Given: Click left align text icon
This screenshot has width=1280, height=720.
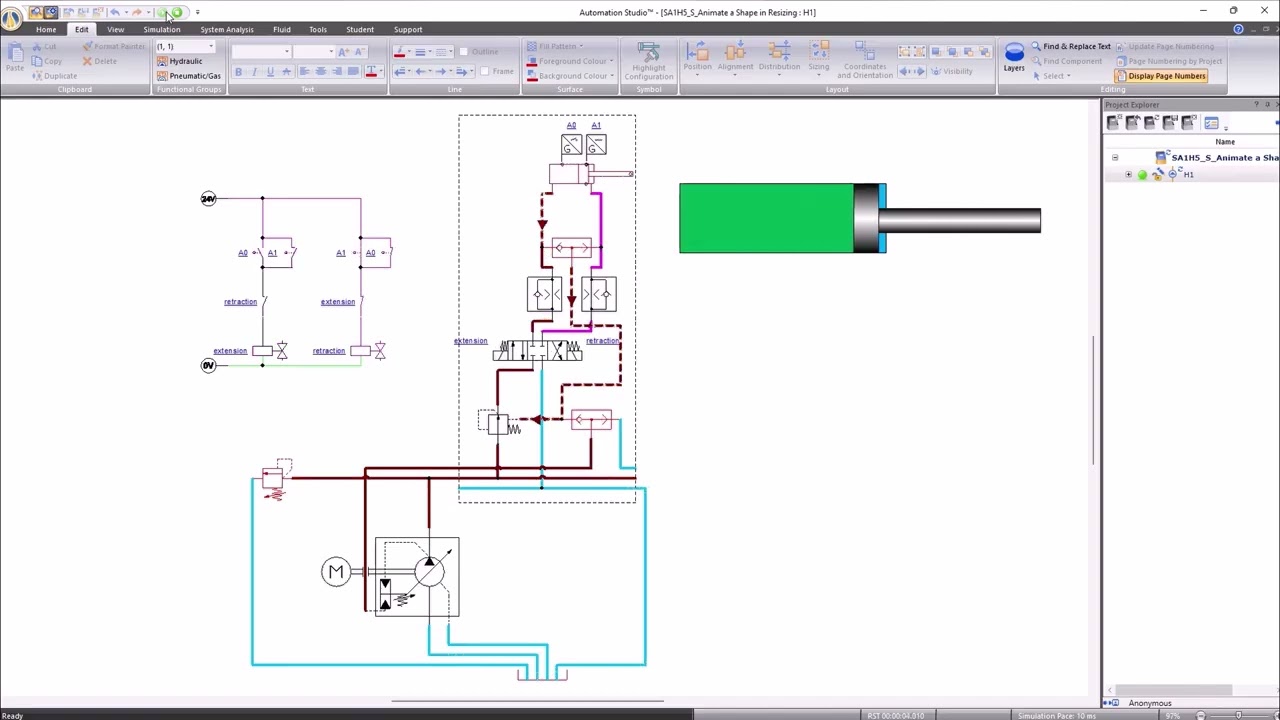Looking at the screenshot, I should coord(304,72).
